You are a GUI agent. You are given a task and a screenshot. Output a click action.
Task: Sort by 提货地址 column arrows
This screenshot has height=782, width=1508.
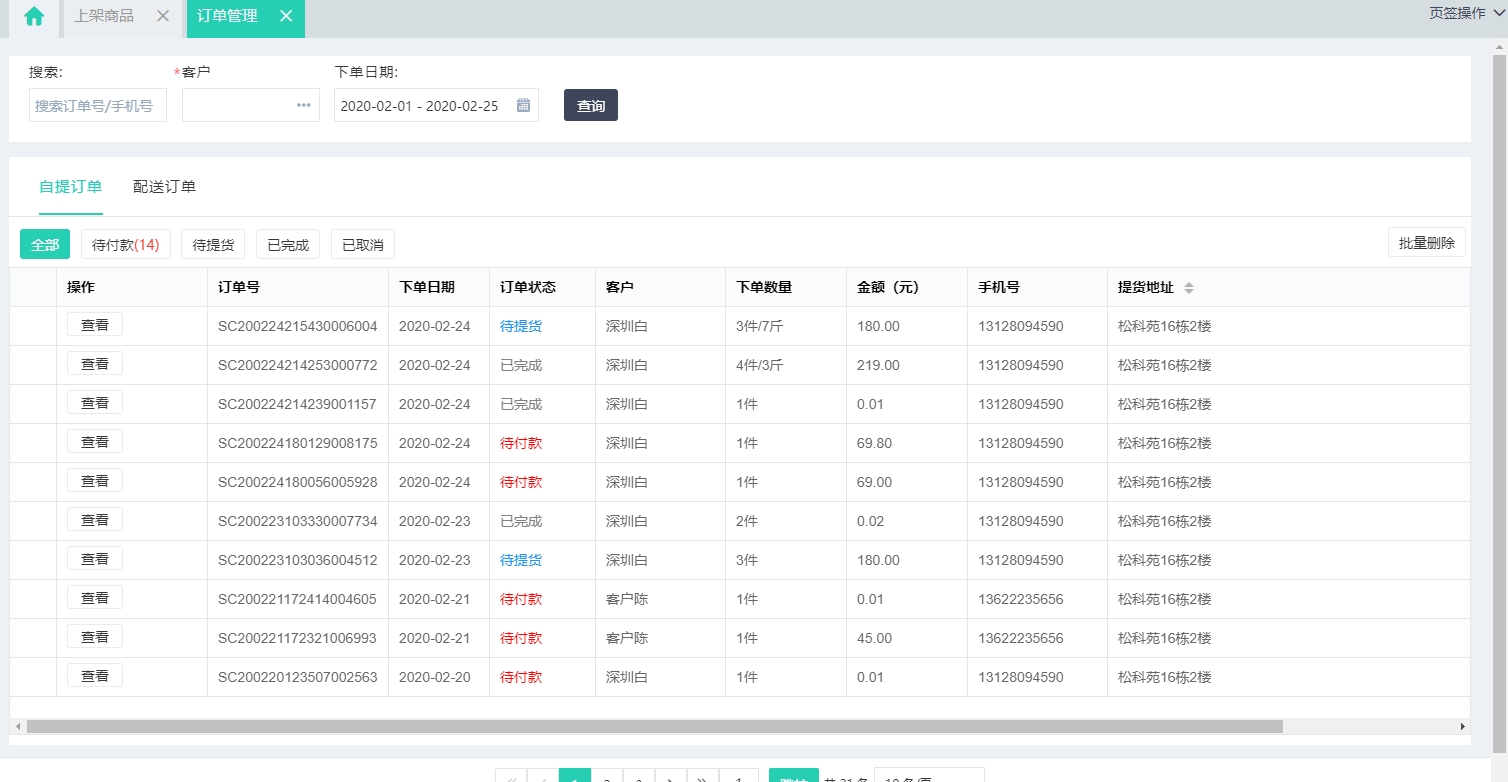click(1189, 288)
